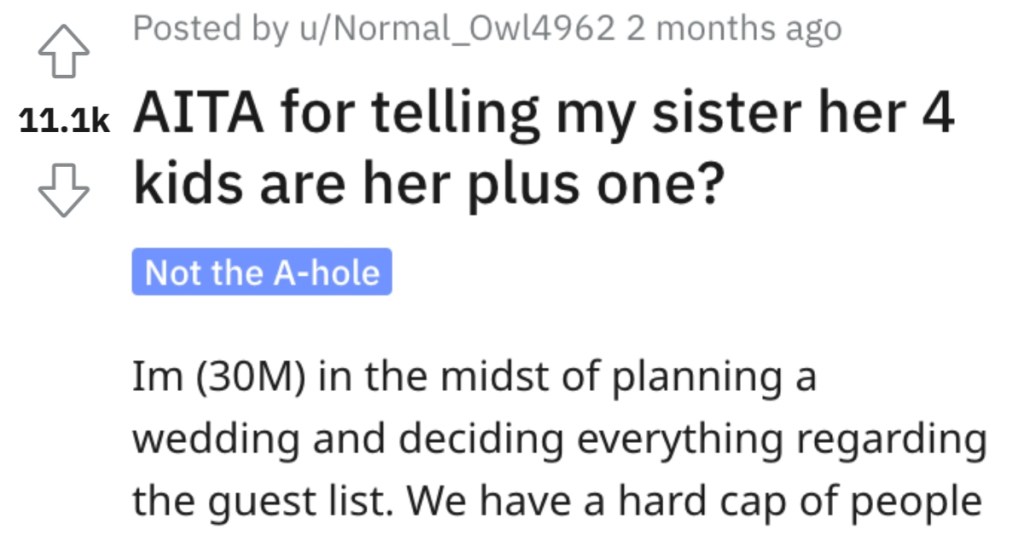
Task: Open the post title starting "AITA for telling"
Action: pos(543,148)
